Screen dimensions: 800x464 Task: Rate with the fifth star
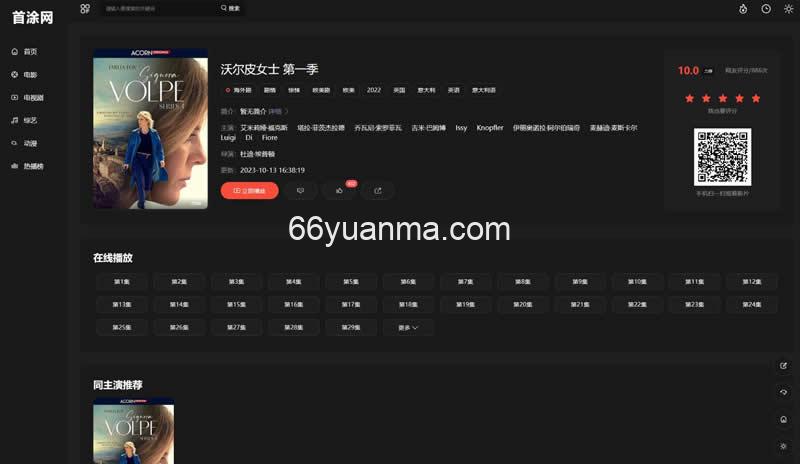tap(756, 98)
